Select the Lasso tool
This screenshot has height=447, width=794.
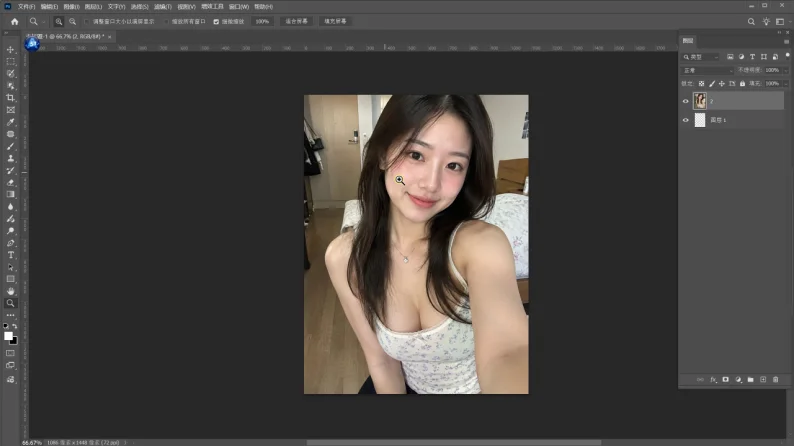(x=11, y=73)
